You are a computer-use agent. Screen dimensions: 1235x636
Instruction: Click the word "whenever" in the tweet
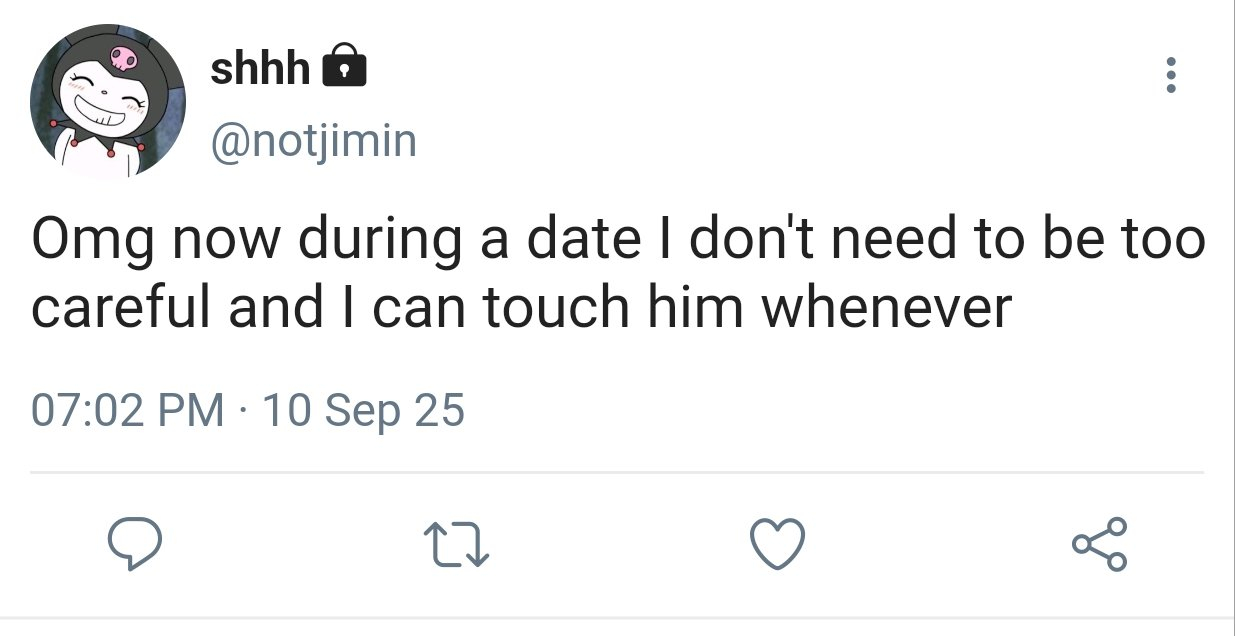click(x=887, y=309)
